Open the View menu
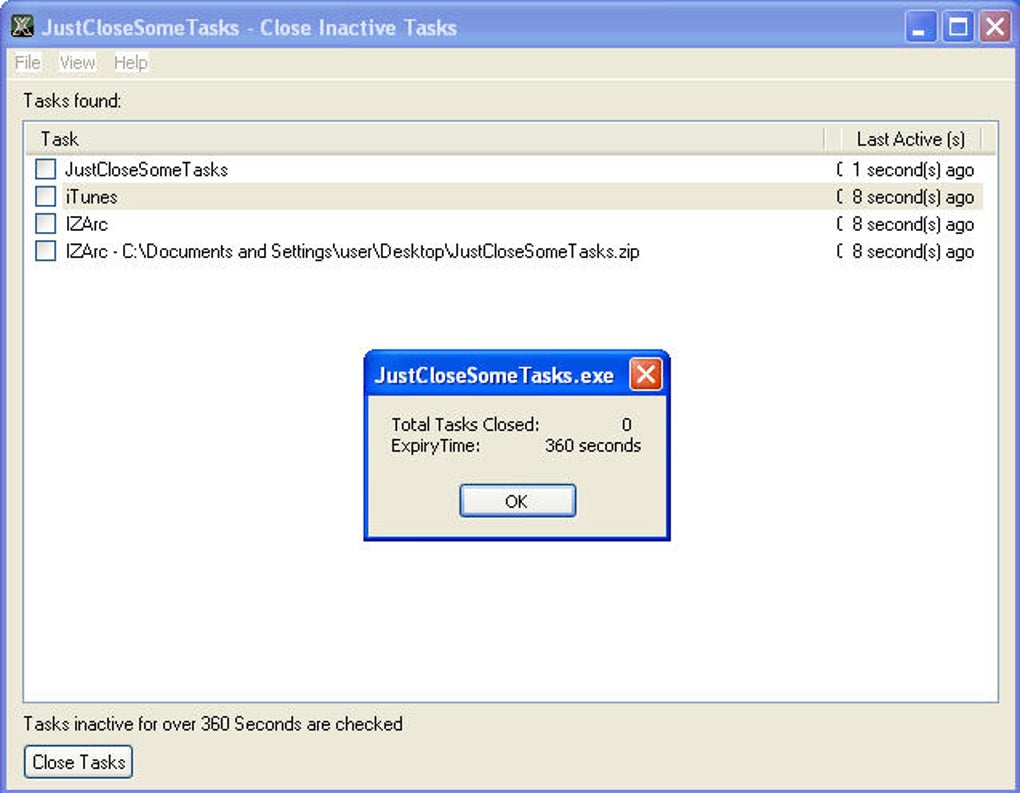The width and height of the screenshot is (1020, 793). click(77, 62)
